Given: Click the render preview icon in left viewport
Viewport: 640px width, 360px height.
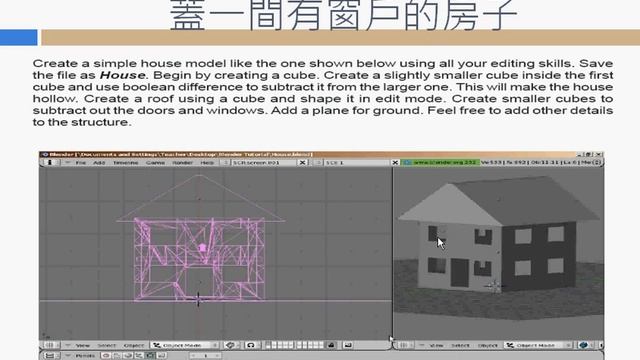Looking at the screenshot, I should 348,345.
